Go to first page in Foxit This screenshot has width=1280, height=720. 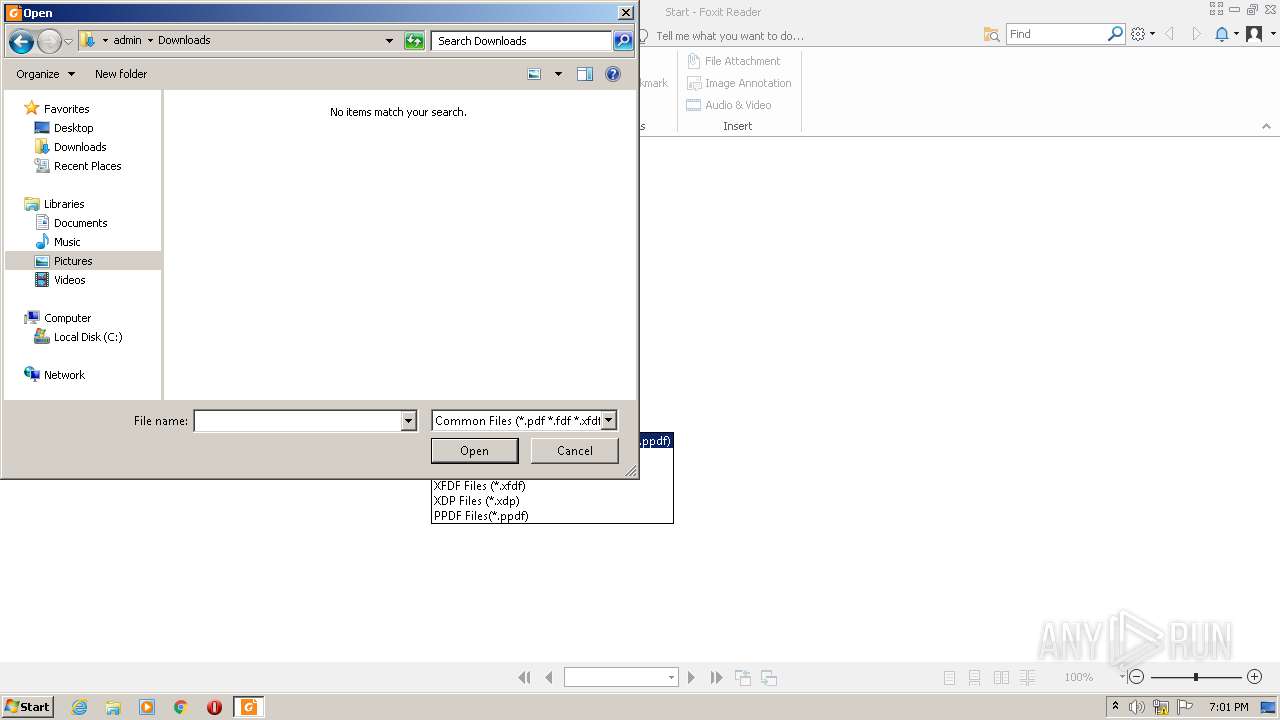525,678
